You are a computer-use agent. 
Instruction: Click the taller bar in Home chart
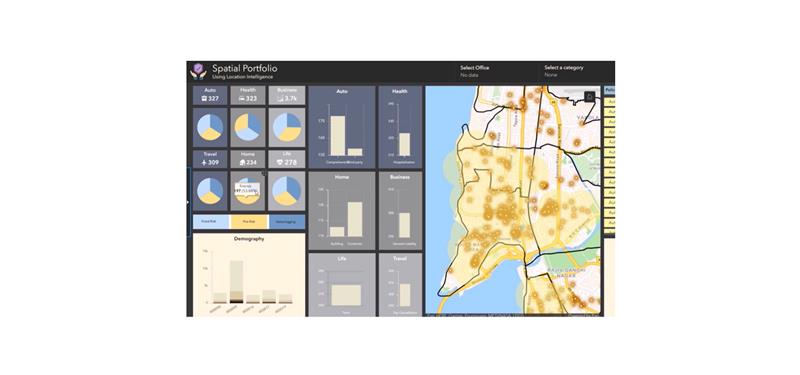[x=355, y=219]
